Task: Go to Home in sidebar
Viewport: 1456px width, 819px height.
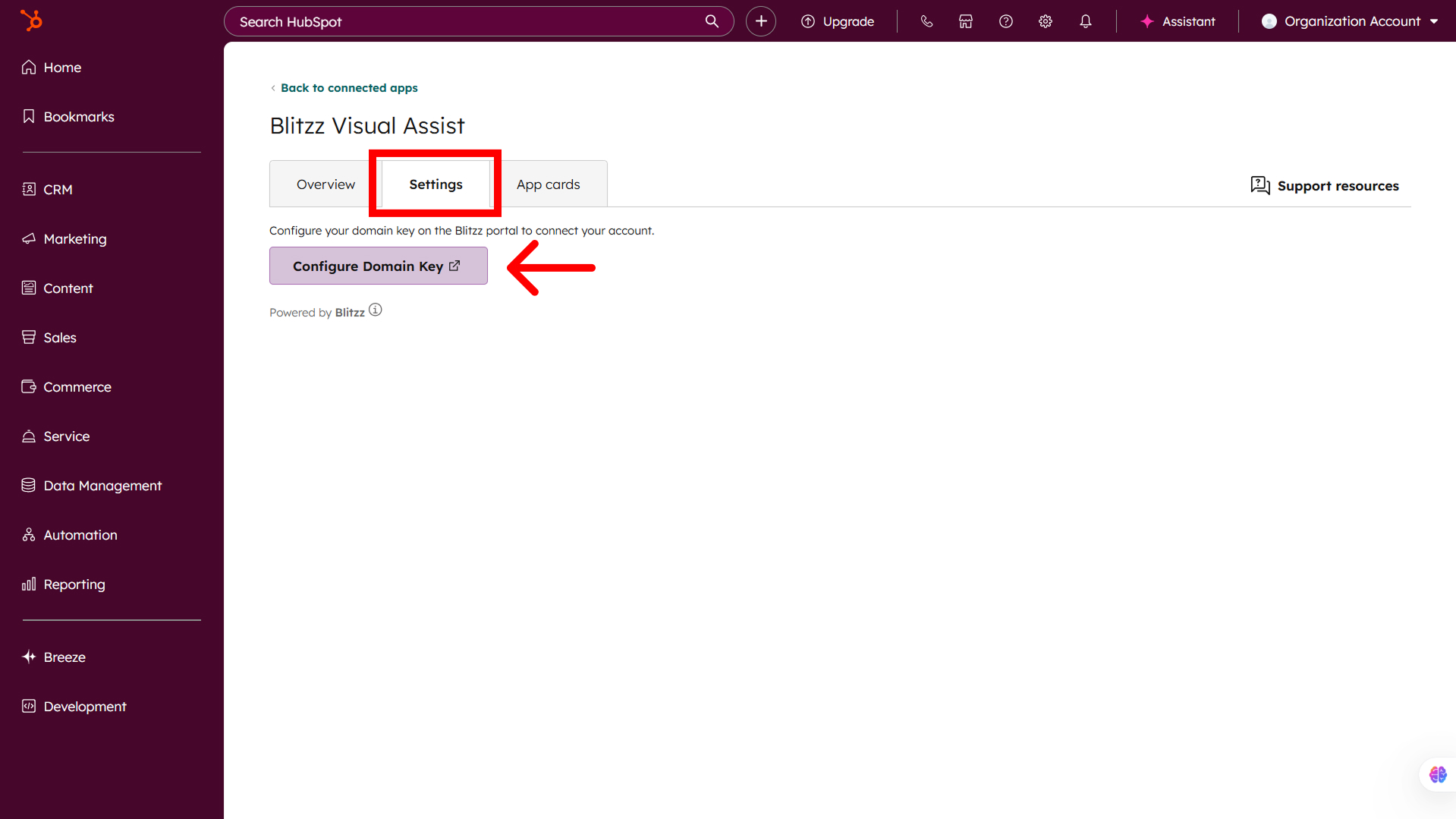Action: 52,68
